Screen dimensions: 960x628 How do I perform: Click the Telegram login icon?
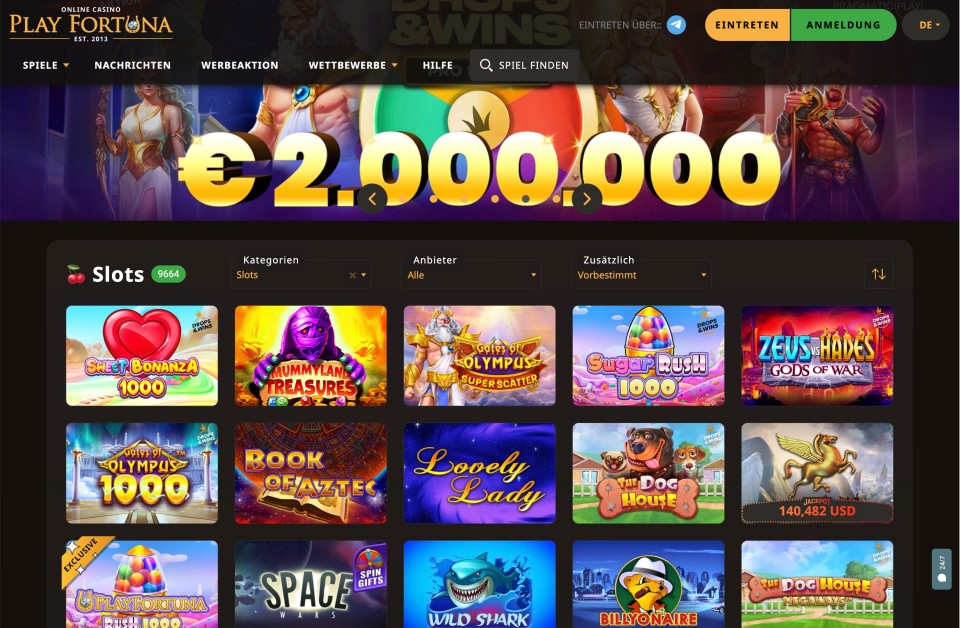click(676, 25)
